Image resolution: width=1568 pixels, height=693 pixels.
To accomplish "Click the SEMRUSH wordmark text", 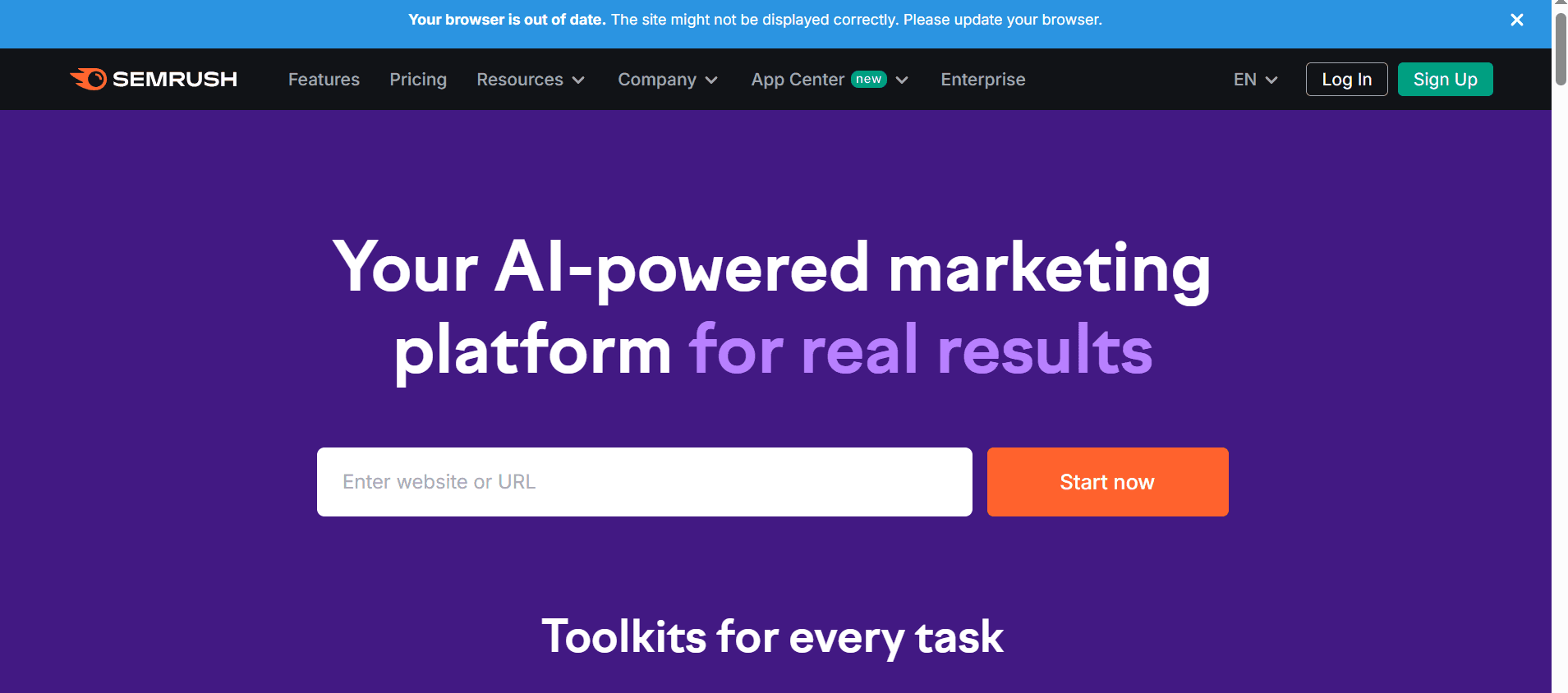I will point(175,79).
